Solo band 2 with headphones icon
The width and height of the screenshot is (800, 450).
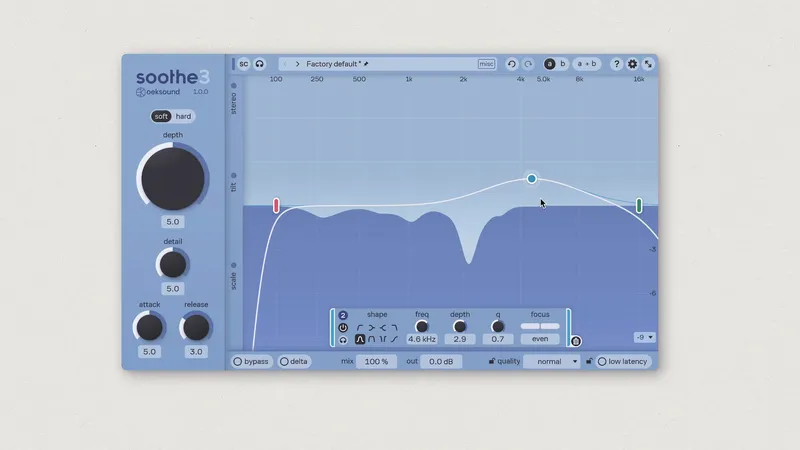pos(343,340)
